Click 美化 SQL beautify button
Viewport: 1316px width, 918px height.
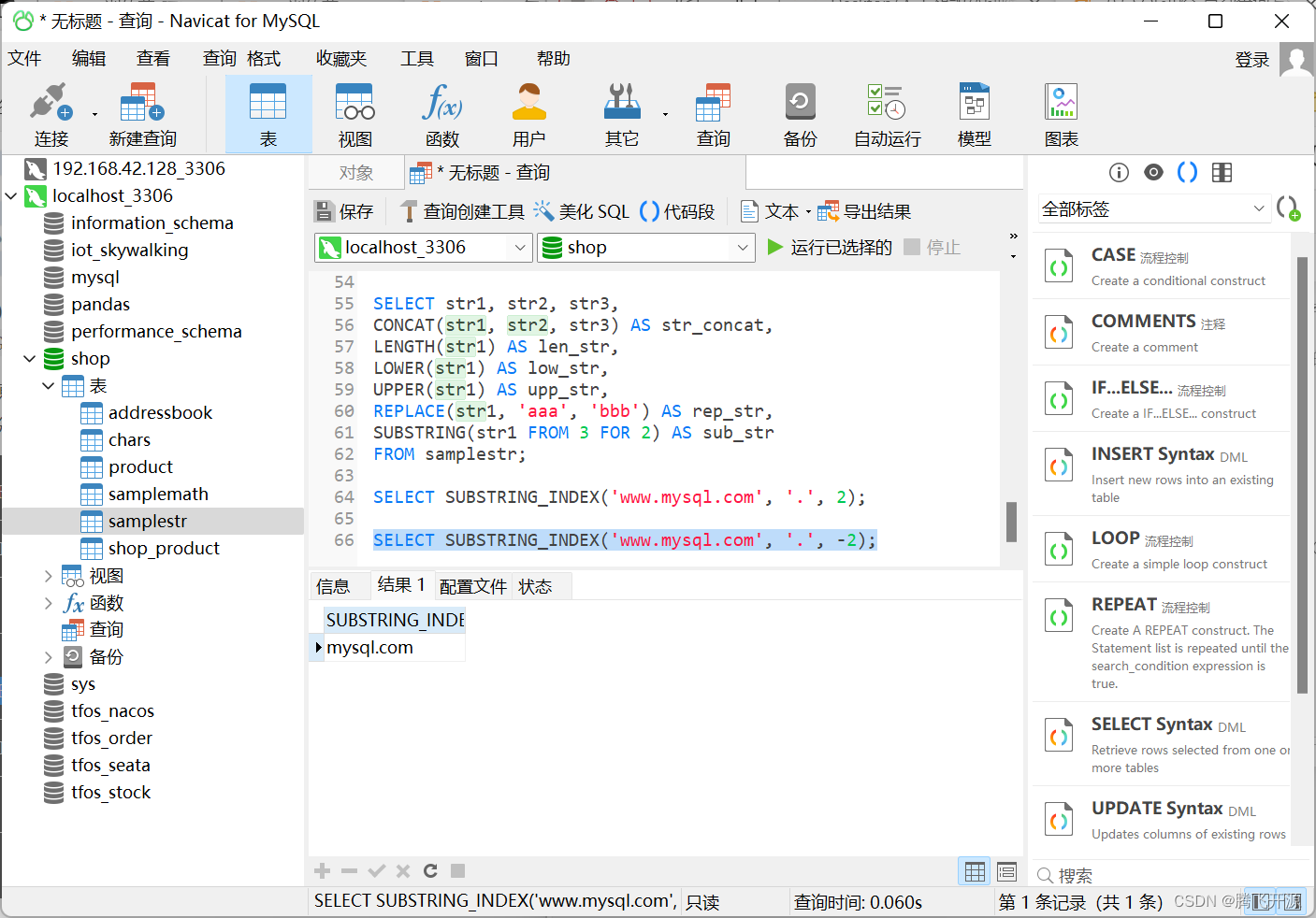pyautogui.click(x=582, y=211)
